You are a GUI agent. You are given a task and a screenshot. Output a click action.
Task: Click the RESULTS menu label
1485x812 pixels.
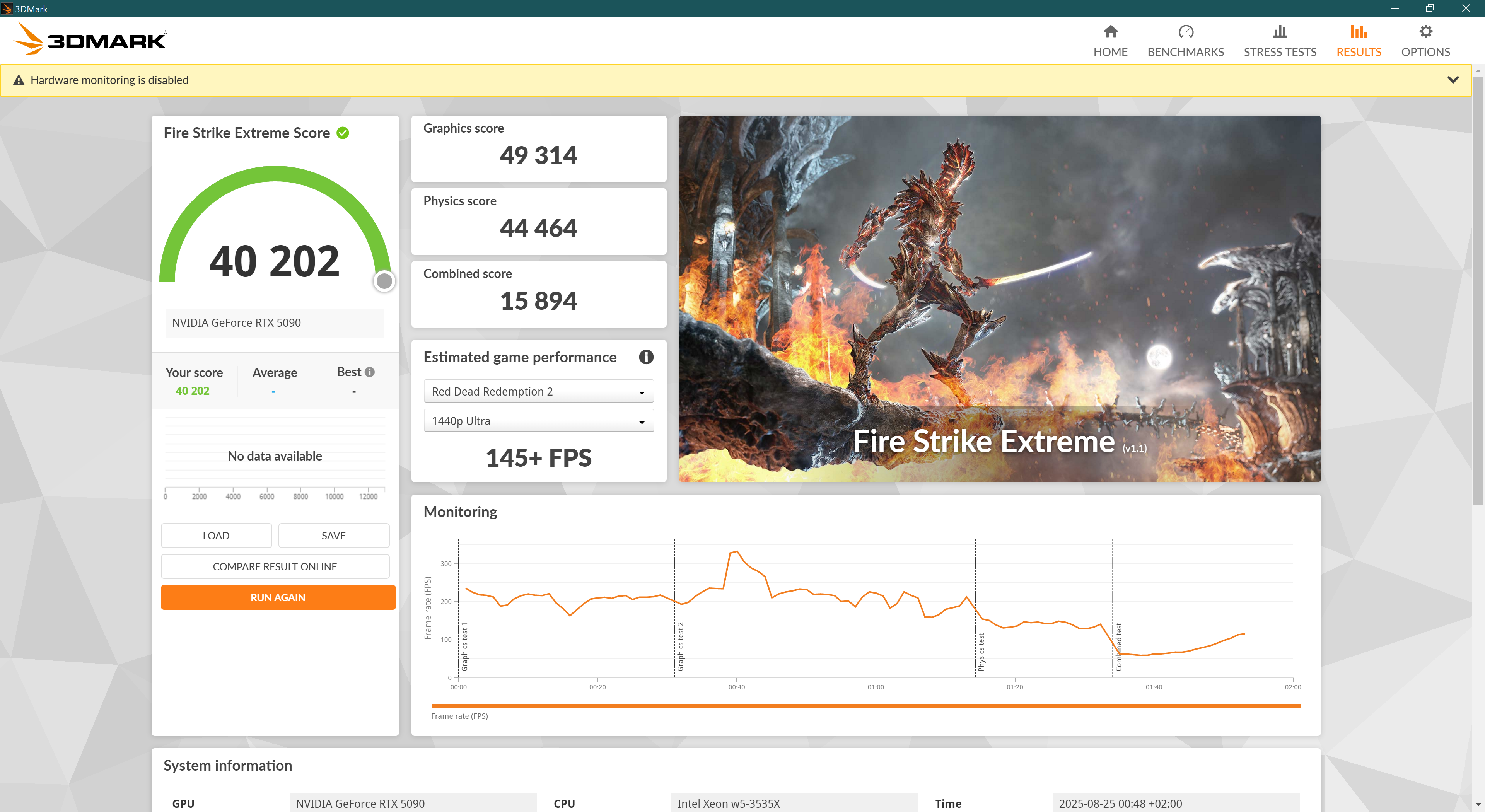coord(1359,52)
